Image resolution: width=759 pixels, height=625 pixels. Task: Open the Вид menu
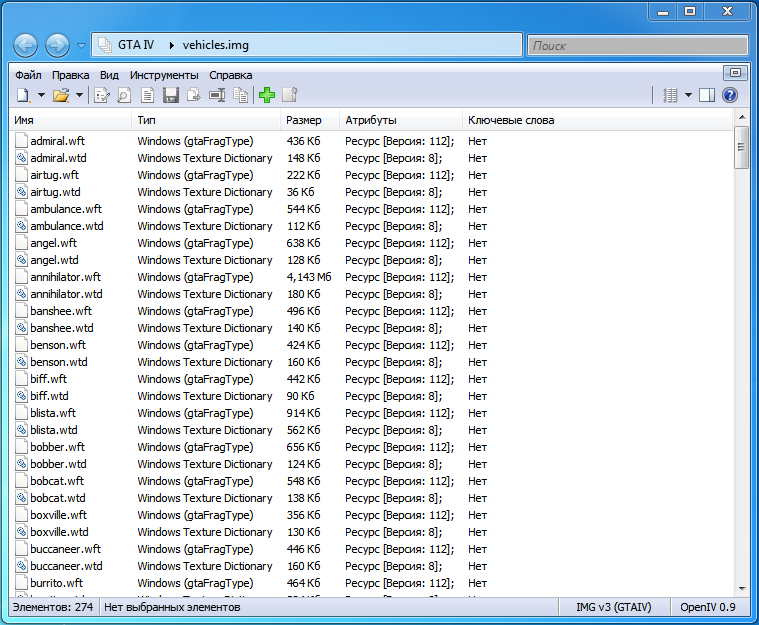tap(109, 75)
